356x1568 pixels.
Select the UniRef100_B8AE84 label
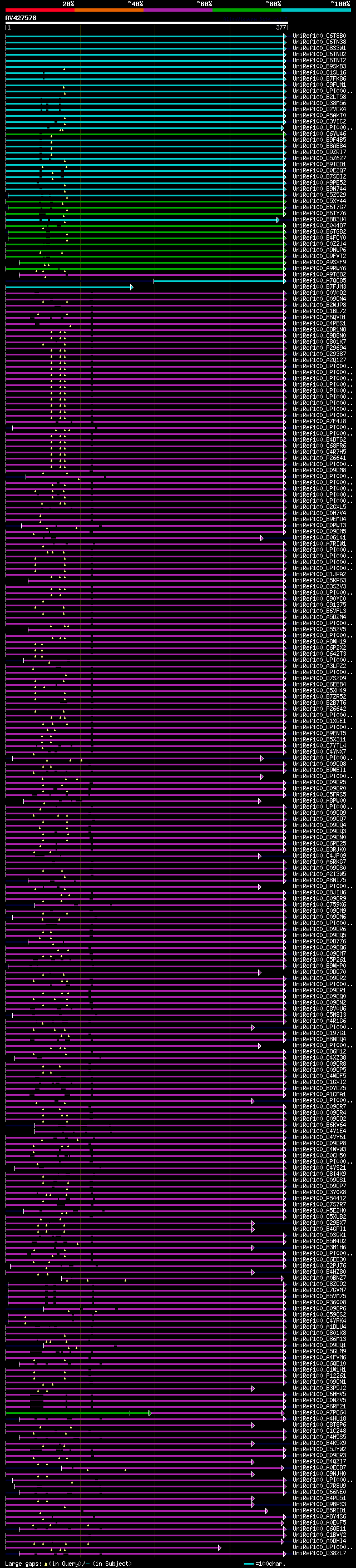(x=319, y=146)
